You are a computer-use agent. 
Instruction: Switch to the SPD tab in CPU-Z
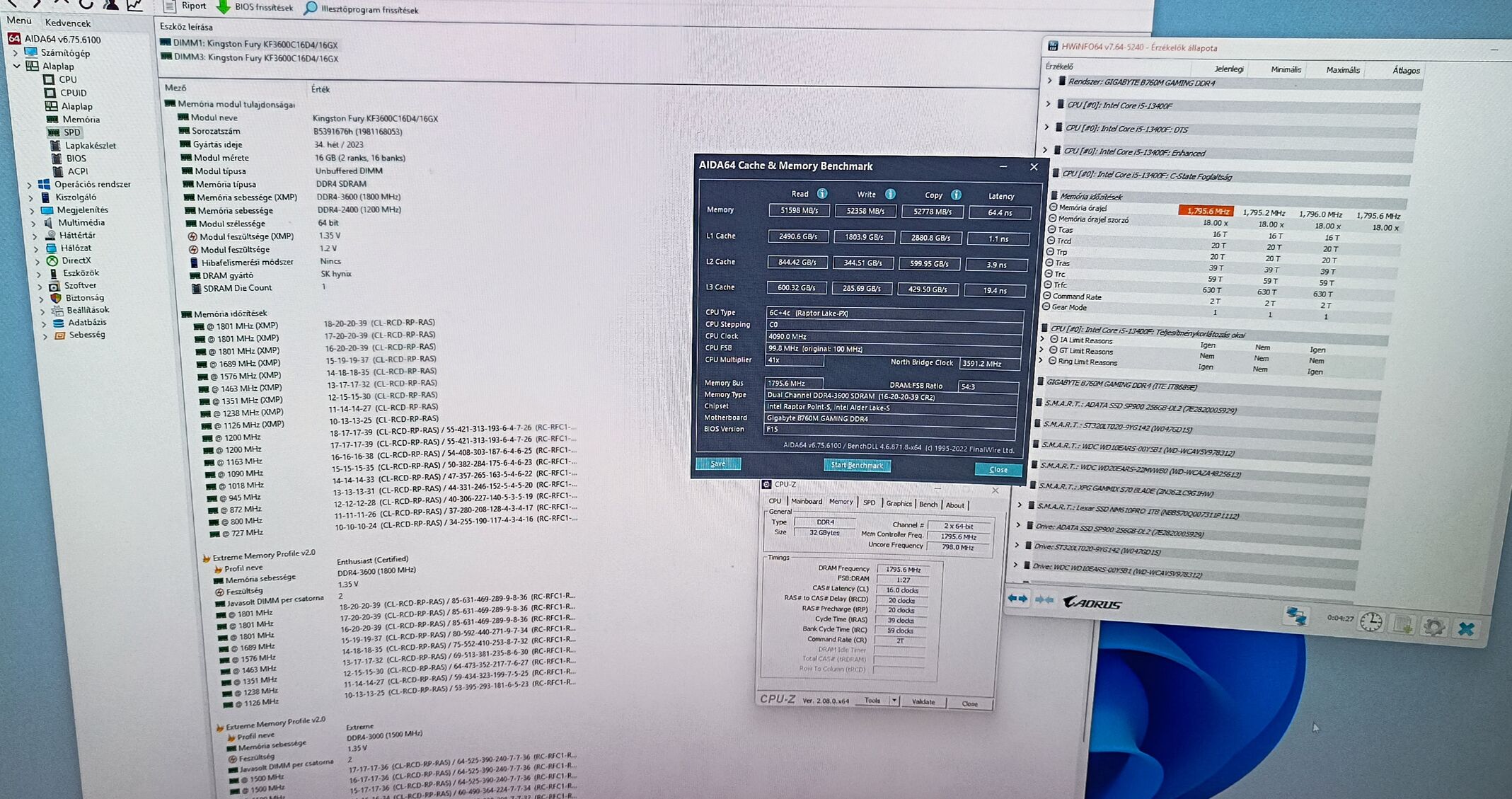[870, 502]
